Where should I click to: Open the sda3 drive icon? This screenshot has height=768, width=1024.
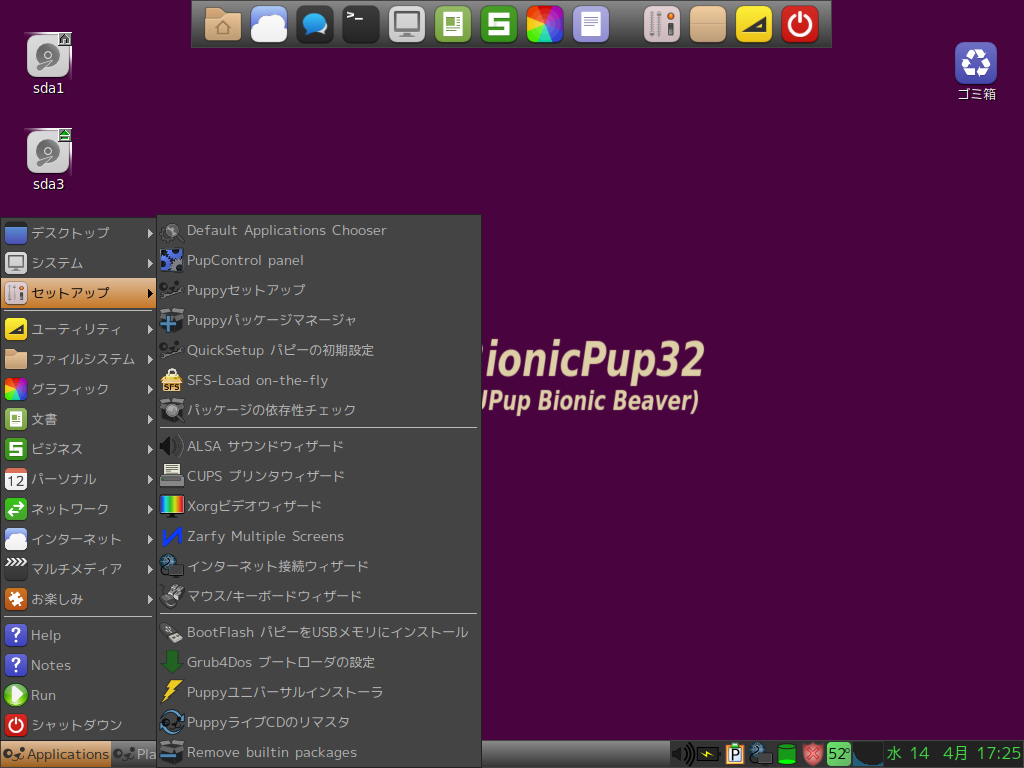click(48, 154)
